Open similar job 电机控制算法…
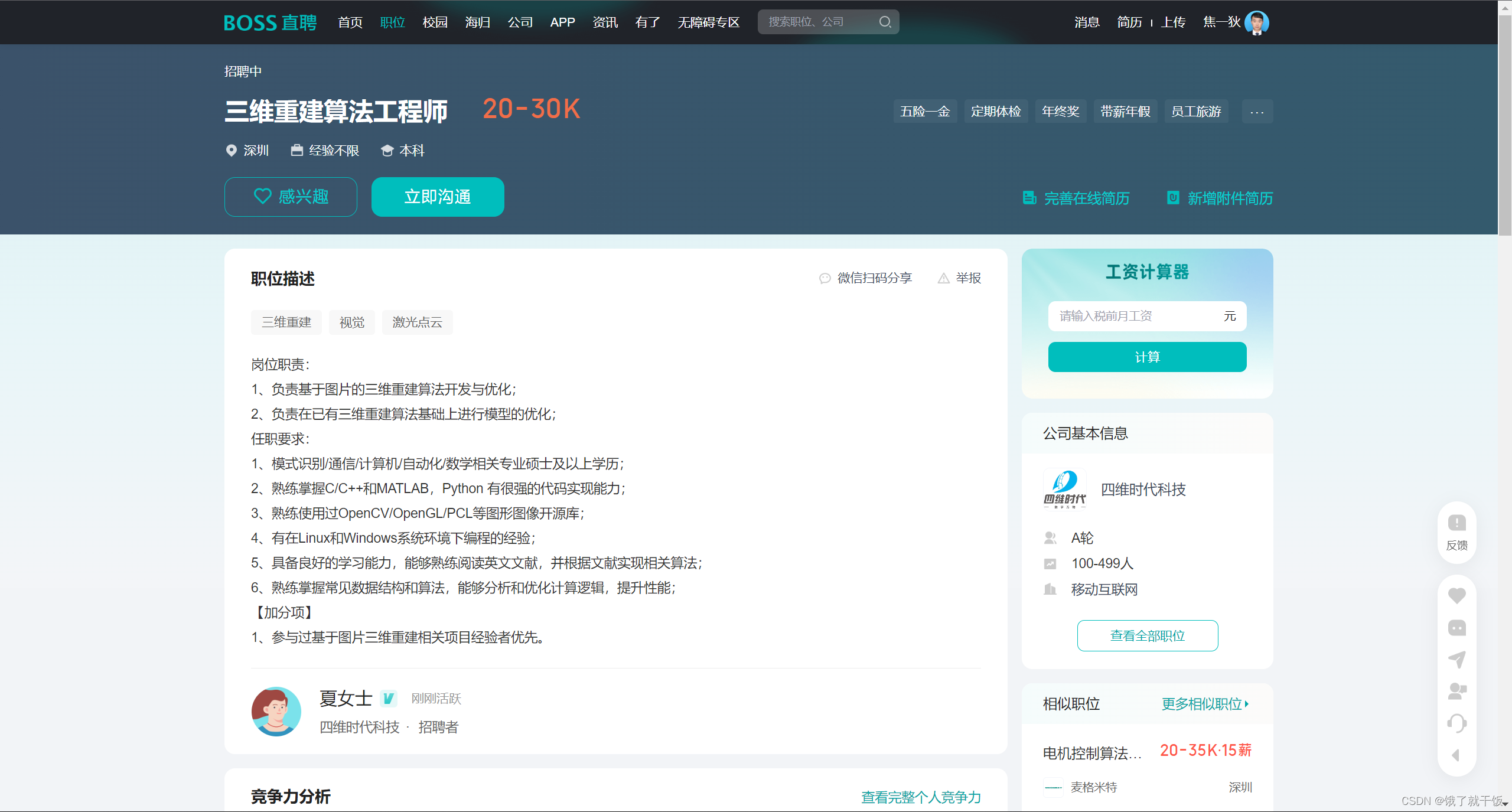Viewport: 1512px width, 812px height. coord(1091,753)
